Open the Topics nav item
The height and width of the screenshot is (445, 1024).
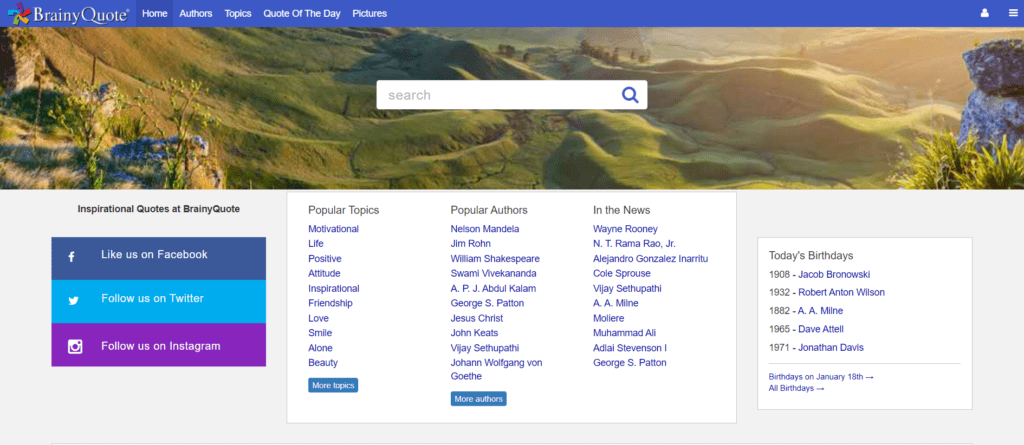click(x=238, y=13)
